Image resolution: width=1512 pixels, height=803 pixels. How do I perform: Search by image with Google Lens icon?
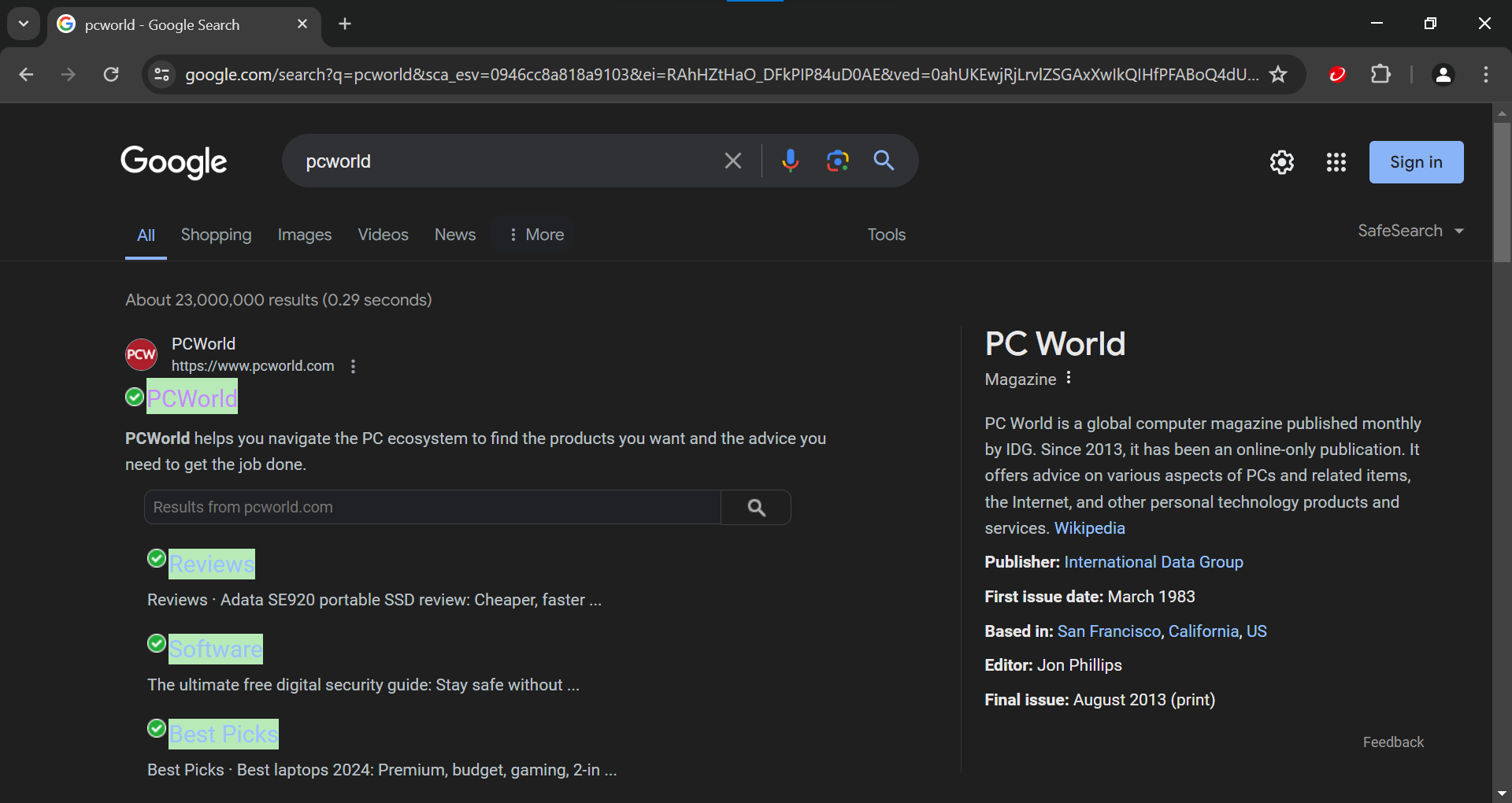click(x=837, y=161)
